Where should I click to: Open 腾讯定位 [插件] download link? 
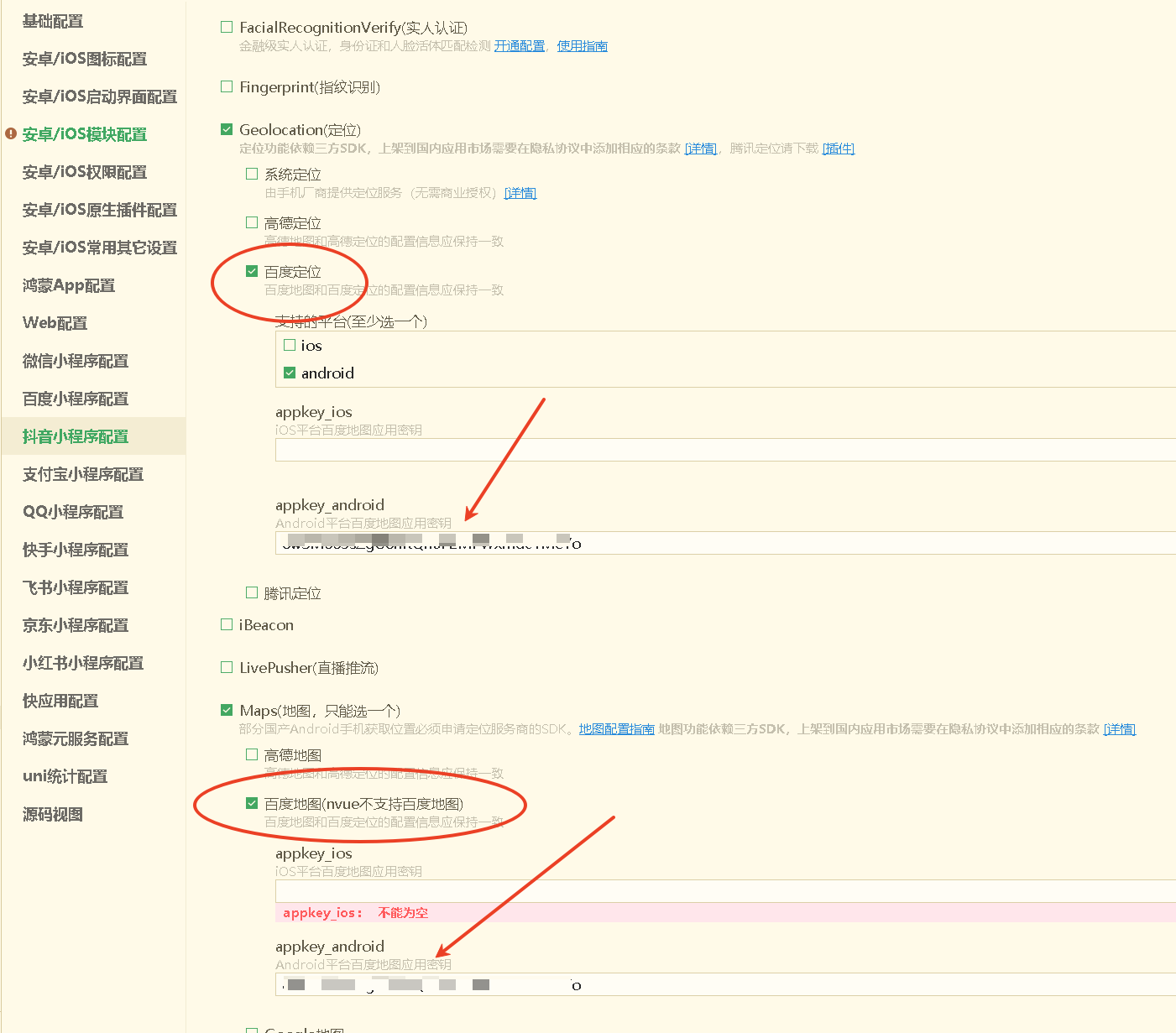click(839, 149)
